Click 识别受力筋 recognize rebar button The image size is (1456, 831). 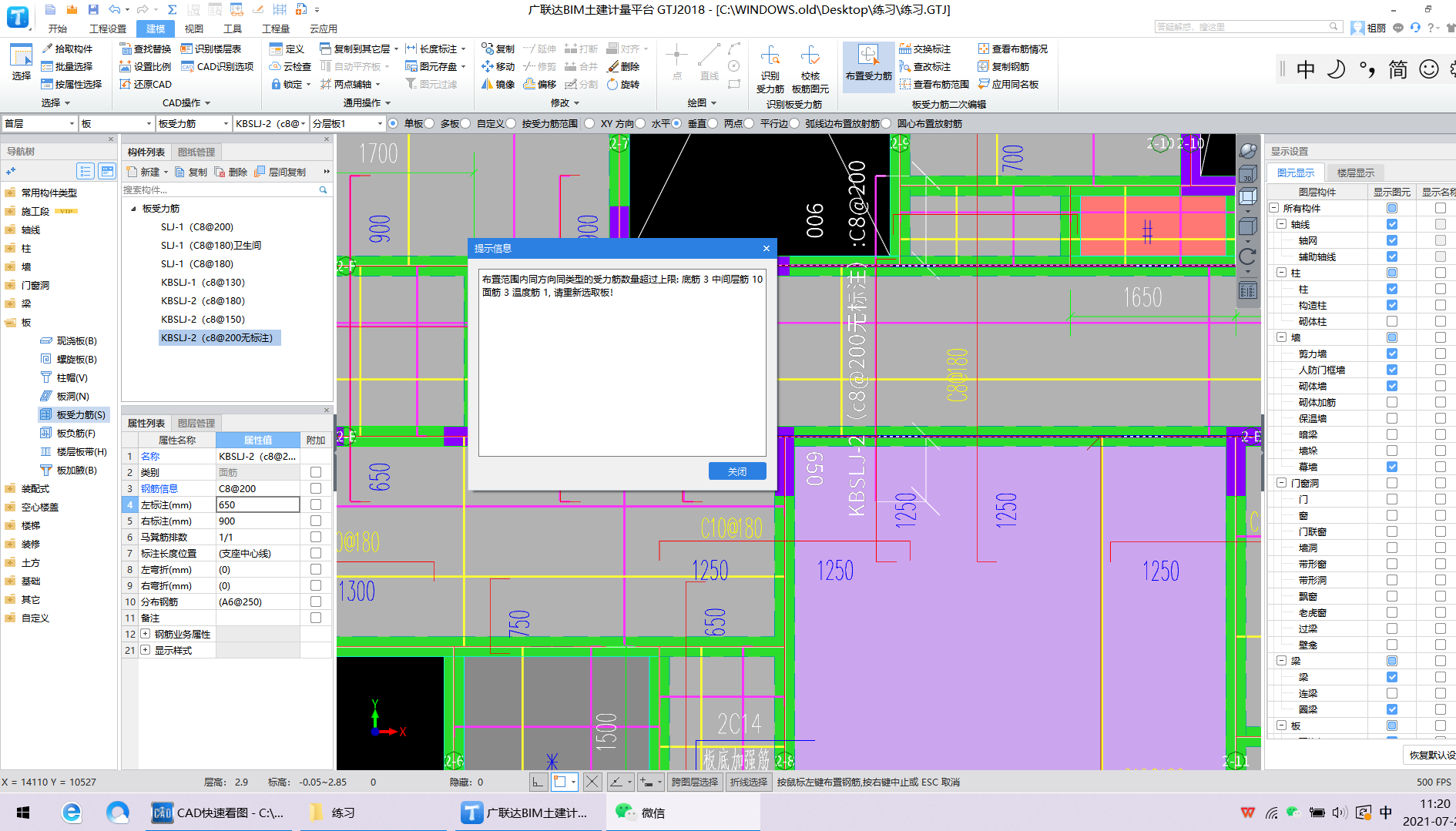click(770, 69)
